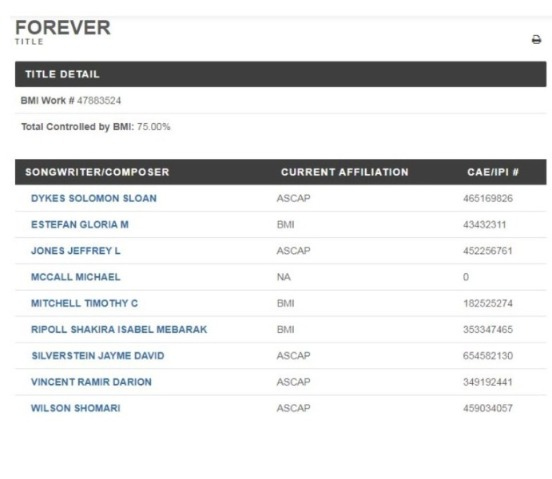This screenshot has height=479, width=552.
Task: Click the print icon
Action: pyautogui.click(x=536, y=40)
